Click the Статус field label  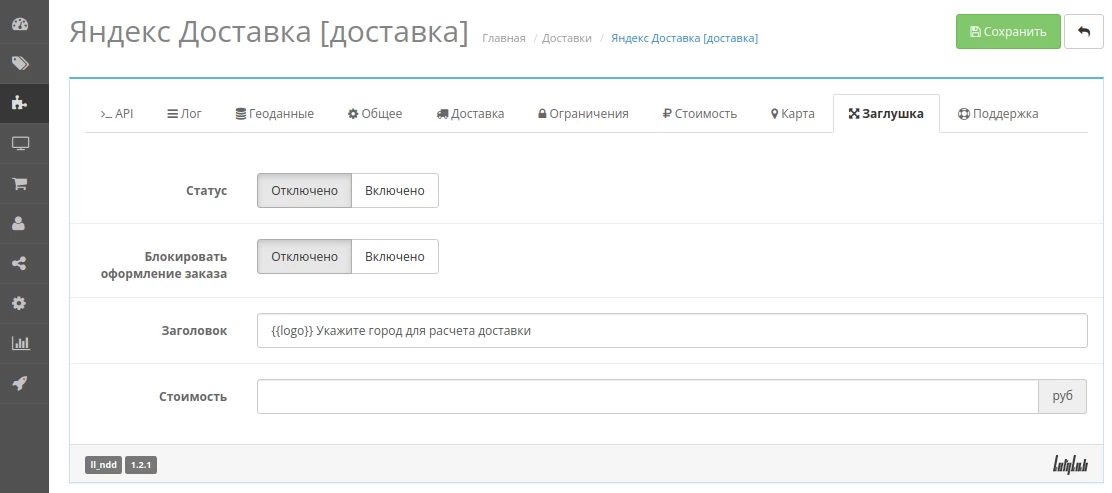point(206,191)
